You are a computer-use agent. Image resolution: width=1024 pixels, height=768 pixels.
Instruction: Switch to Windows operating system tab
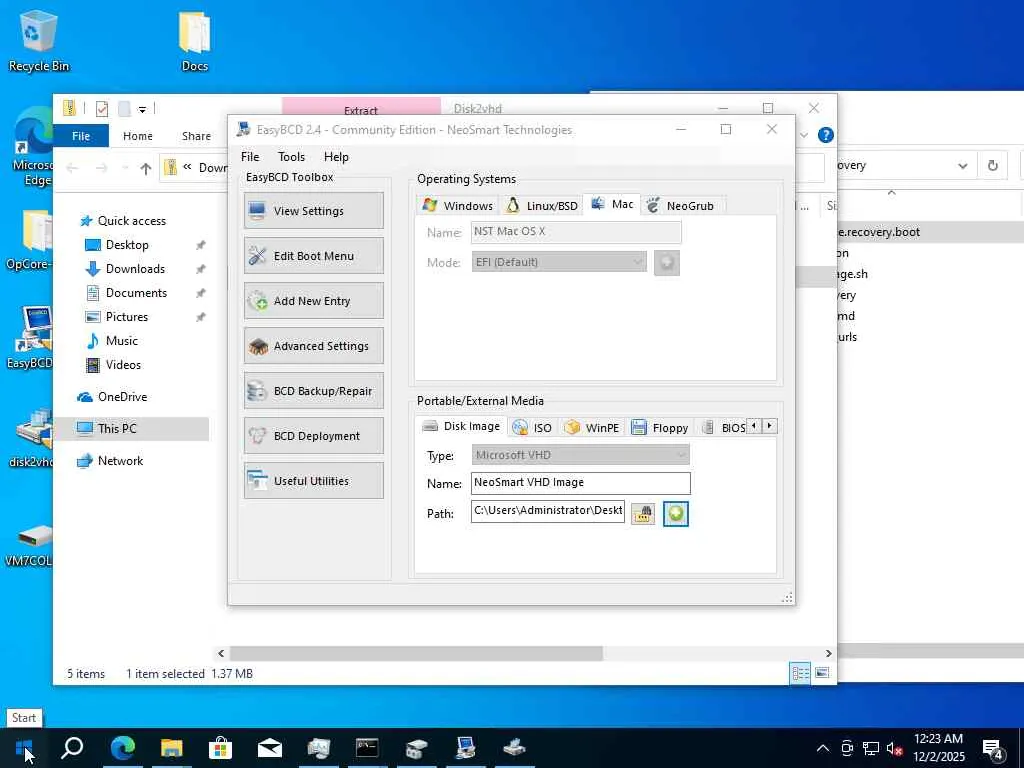457,206
